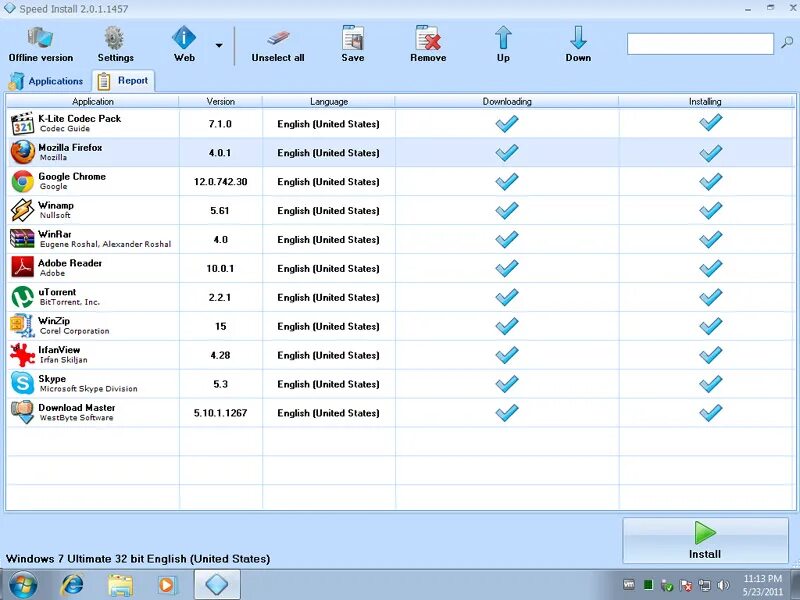800x600 pixels.
Task: Click the 'Microsoft Skype Division' publisher text
Action: [89, 389]
